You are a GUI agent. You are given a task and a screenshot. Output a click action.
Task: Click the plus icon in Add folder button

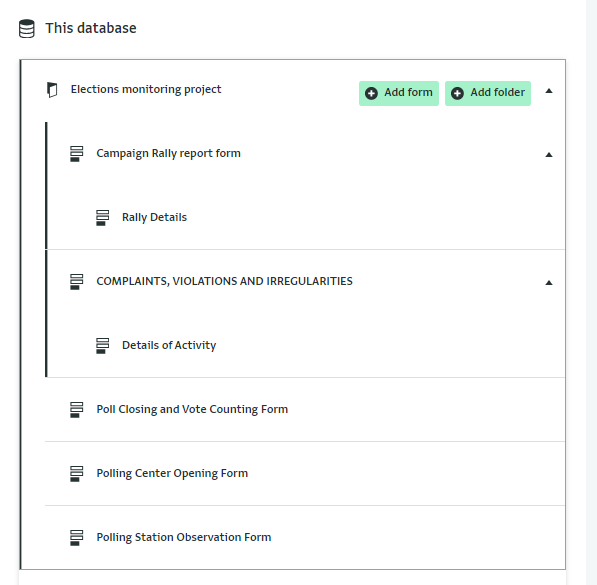pos(457,93)
